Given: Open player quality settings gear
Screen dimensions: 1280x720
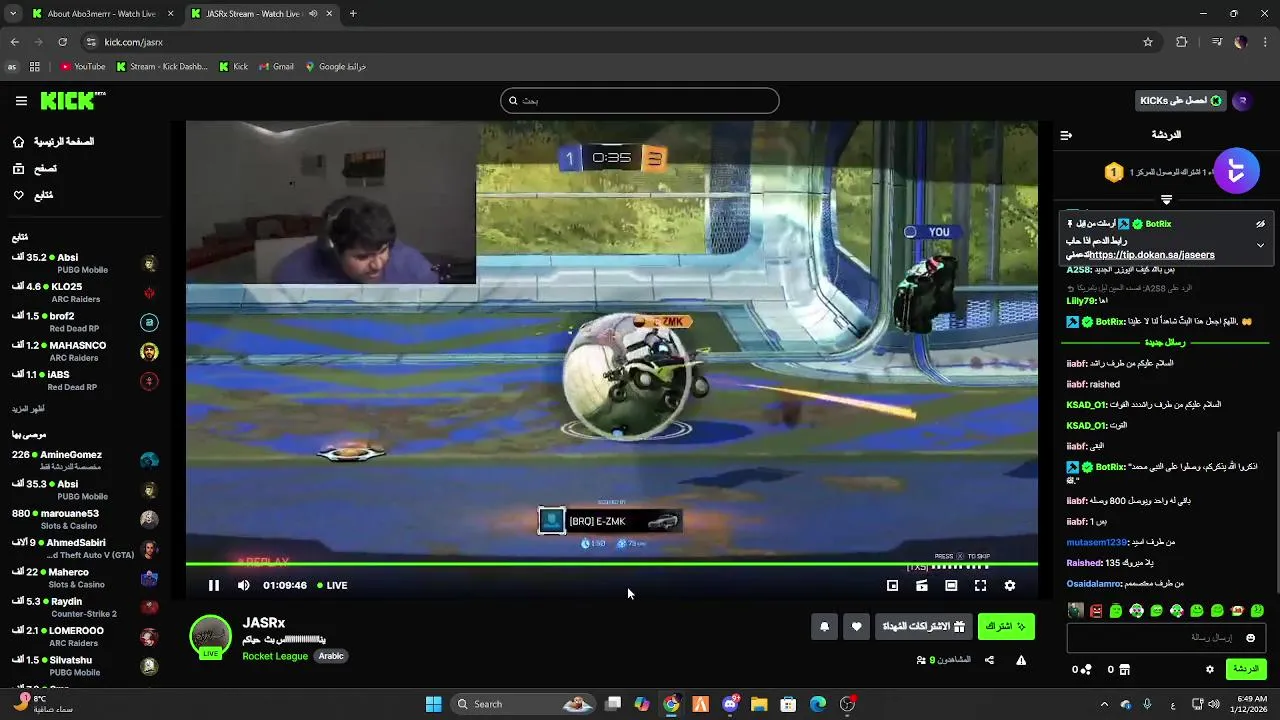Looking at the screenshot, I should click(1010, 586).
